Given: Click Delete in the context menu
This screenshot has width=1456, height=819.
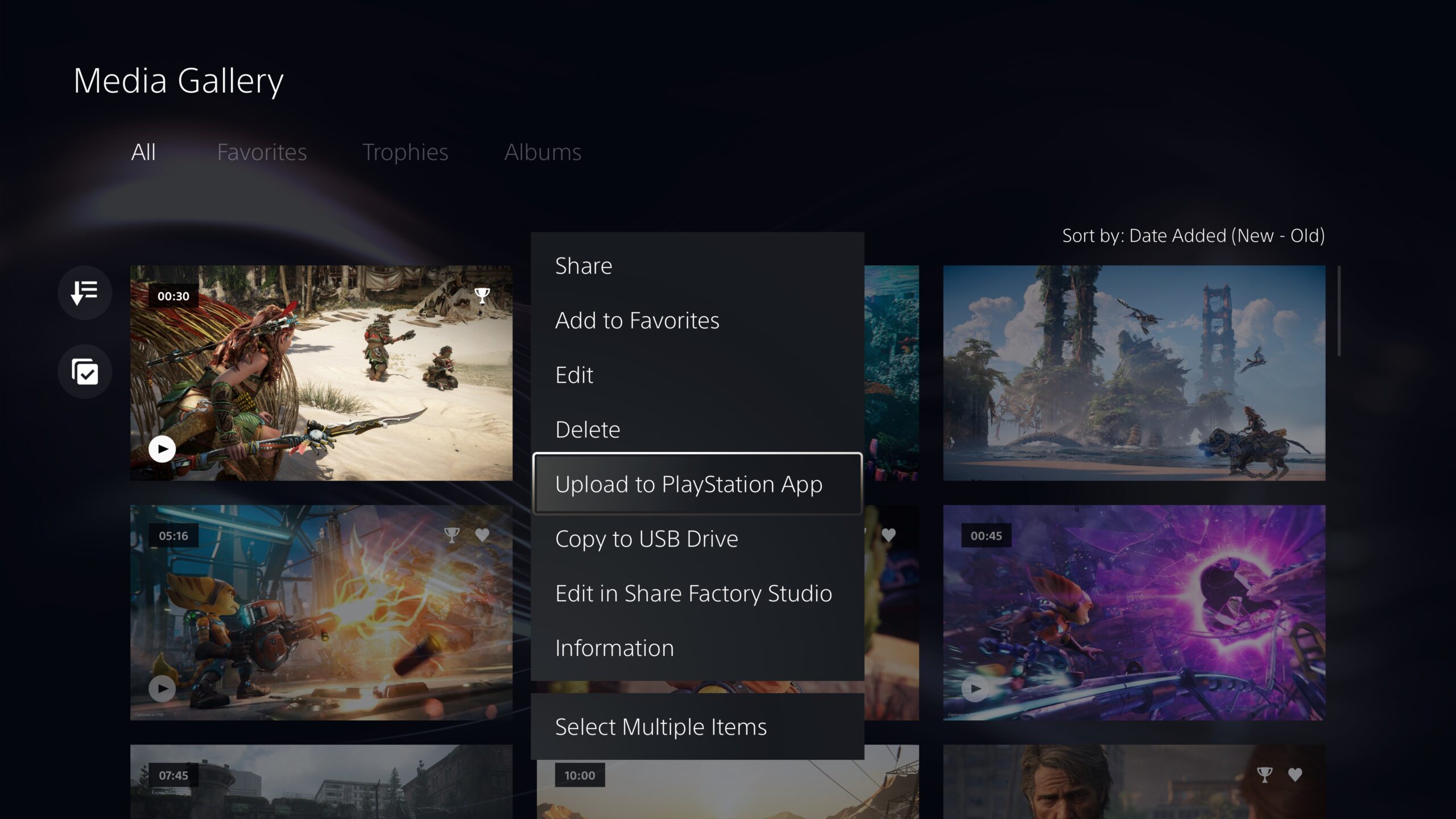Looking at the screenshot, I should coord(587,429).
